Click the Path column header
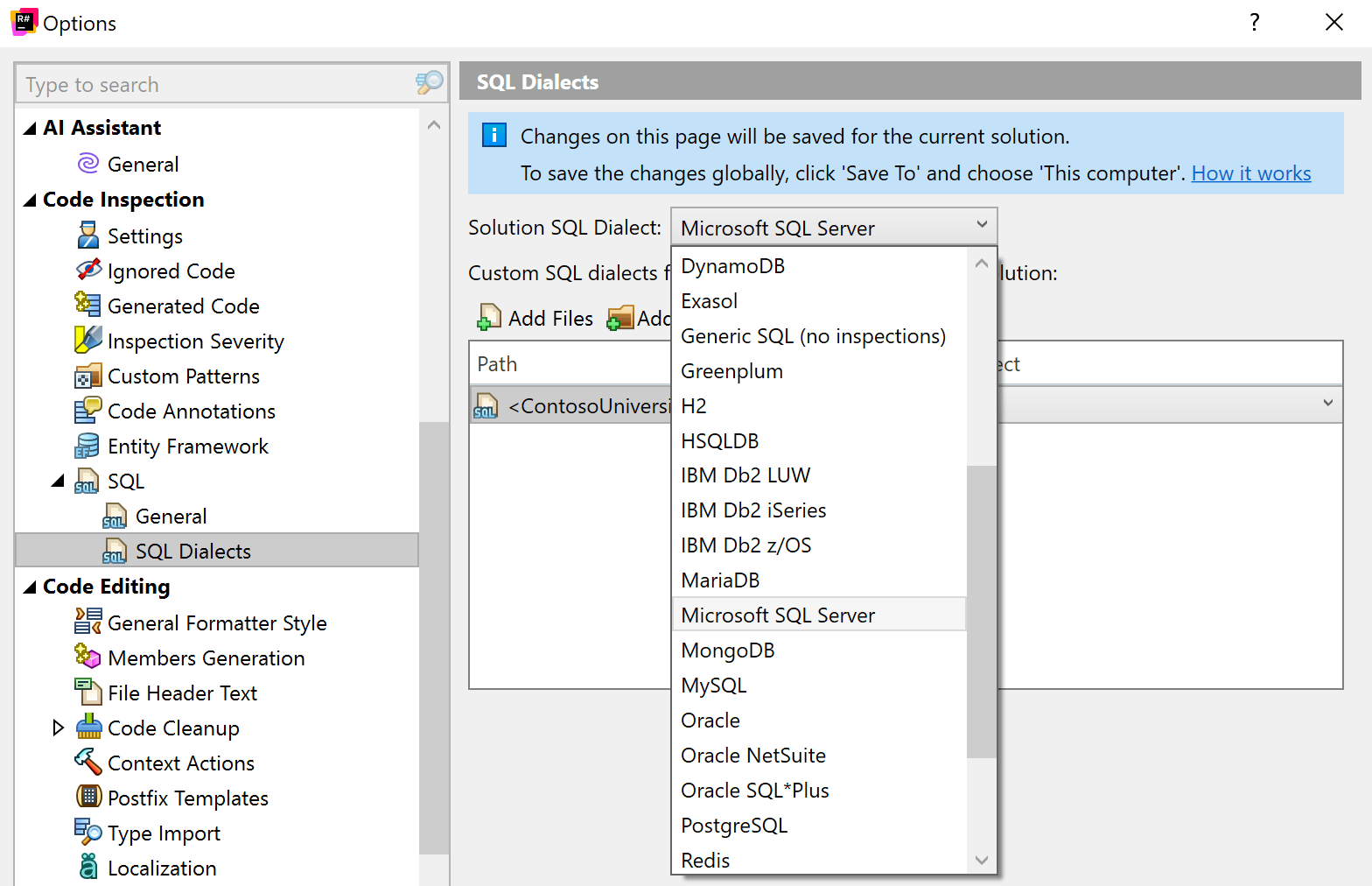 [x=497, y=364]
